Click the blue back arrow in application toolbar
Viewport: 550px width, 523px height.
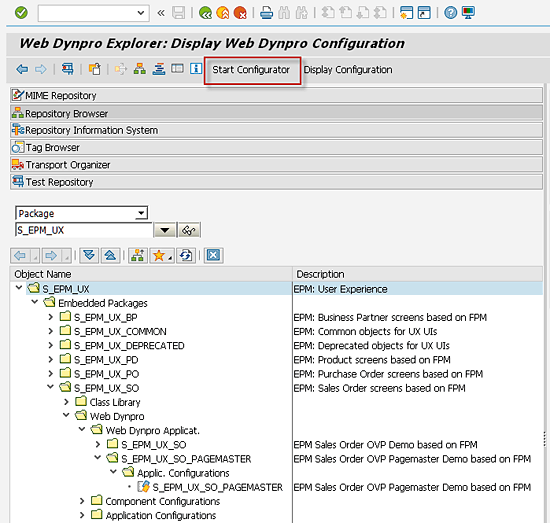[x=22, y=69]
